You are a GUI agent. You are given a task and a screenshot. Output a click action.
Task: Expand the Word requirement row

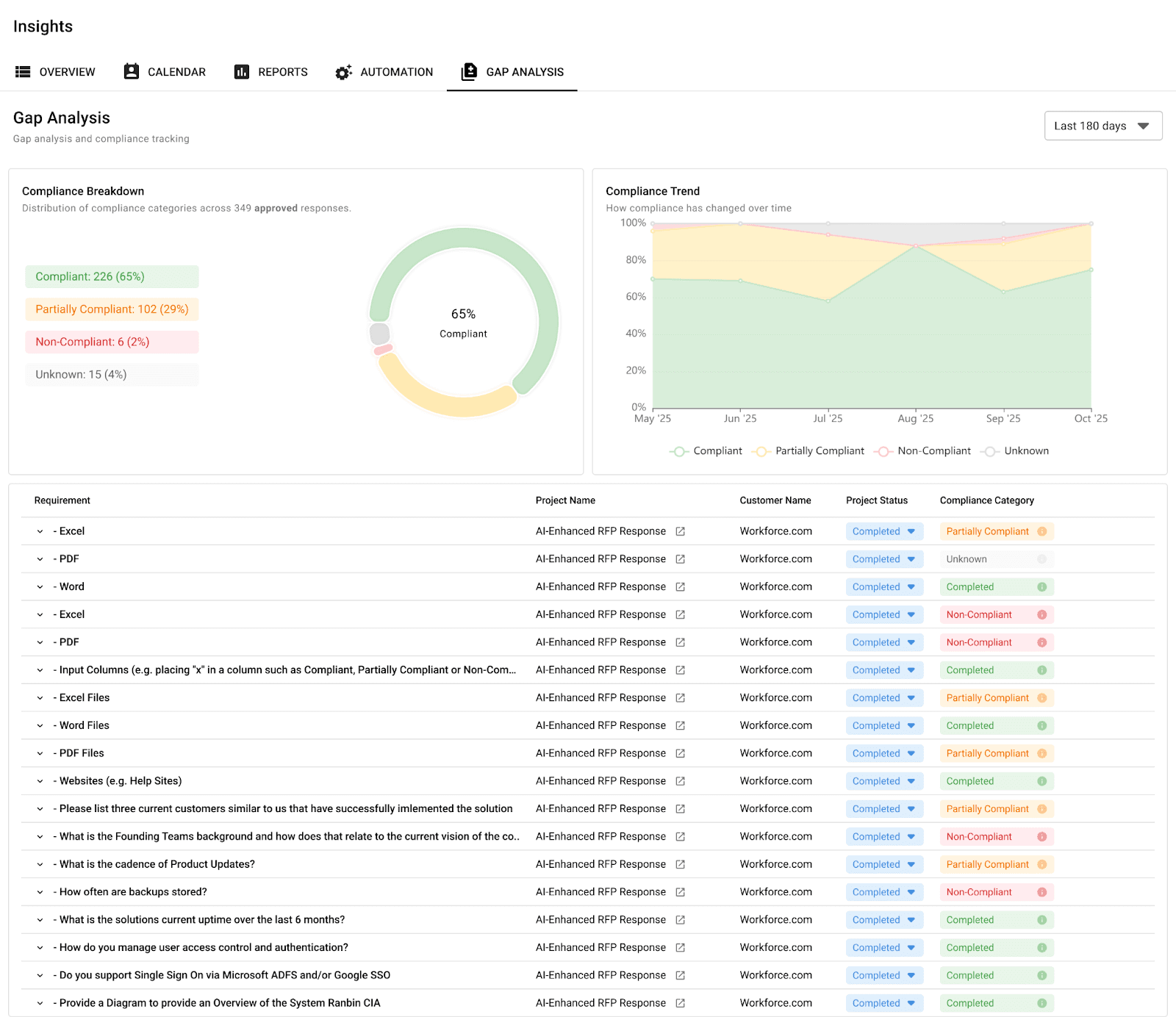click(40, 587)
